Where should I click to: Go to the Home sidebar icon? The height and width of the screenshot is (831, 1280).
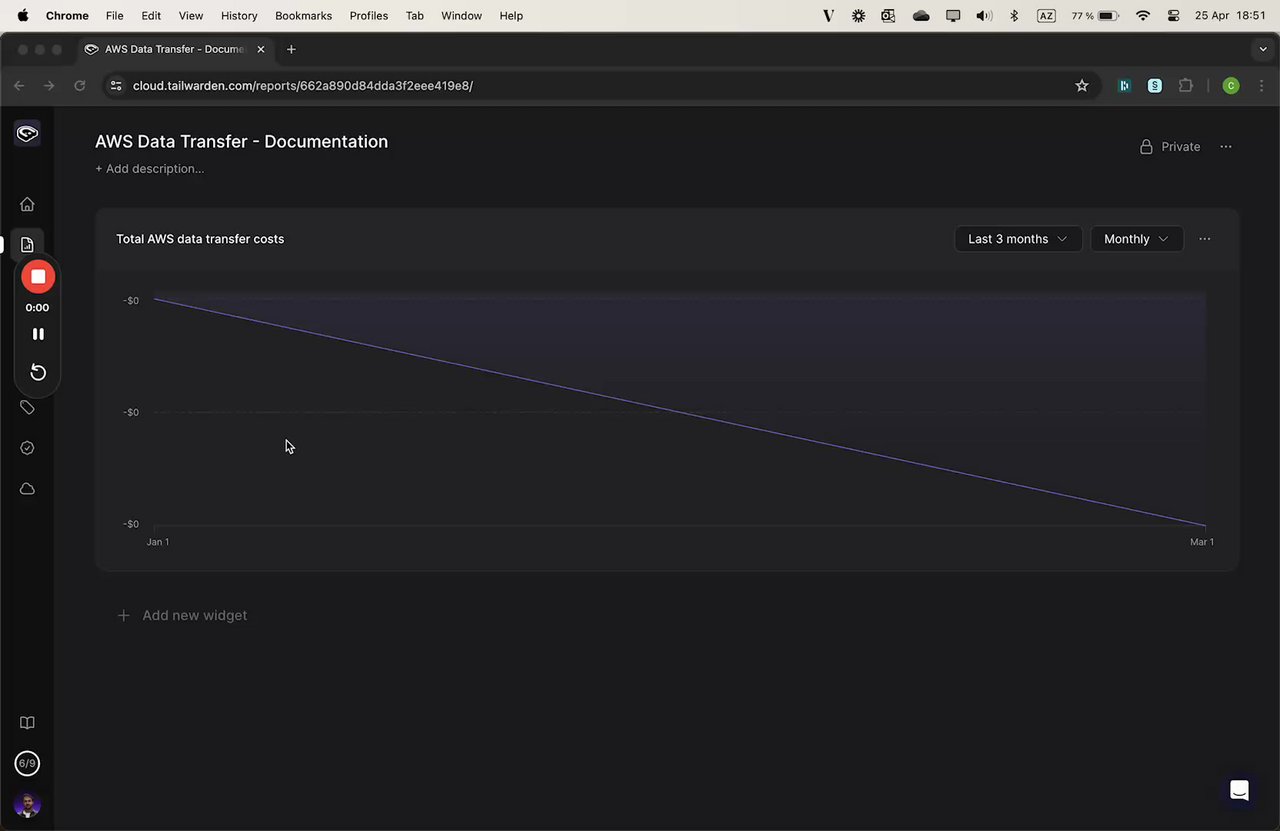pos(27,204)
